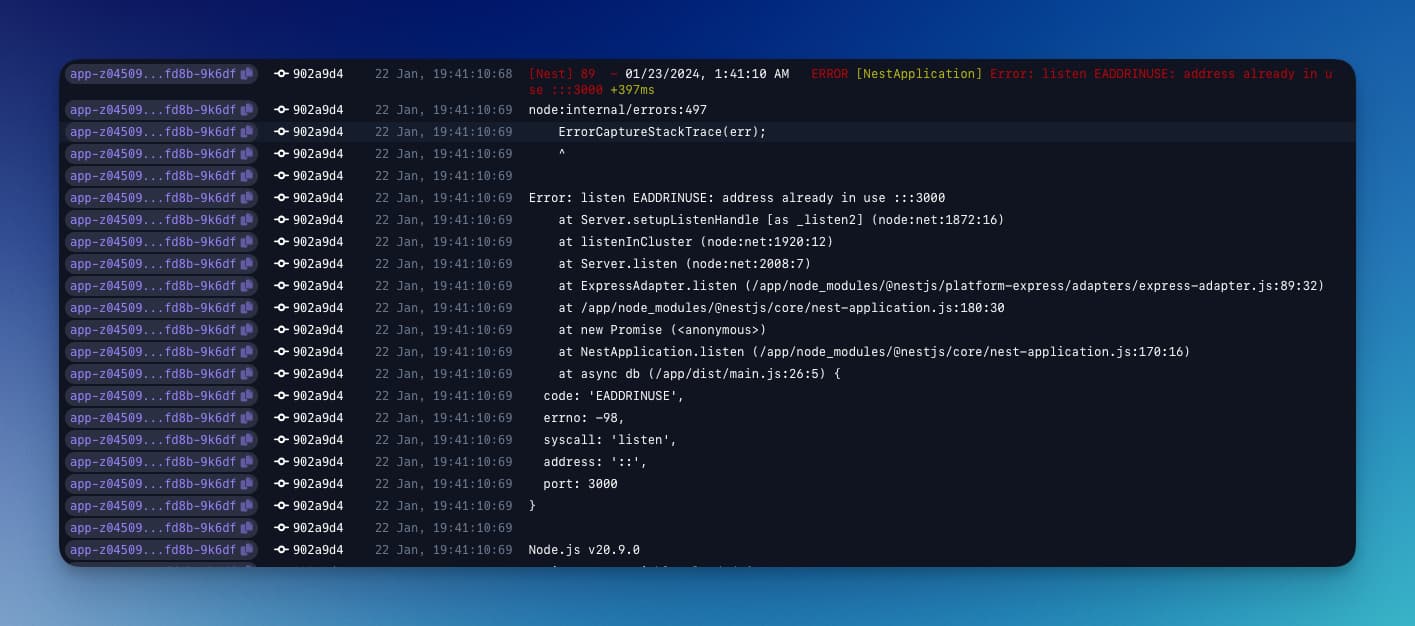Open commit 902a9d4 on async db row
Viewport: 1415px width, 626px height.
[309, 374]
